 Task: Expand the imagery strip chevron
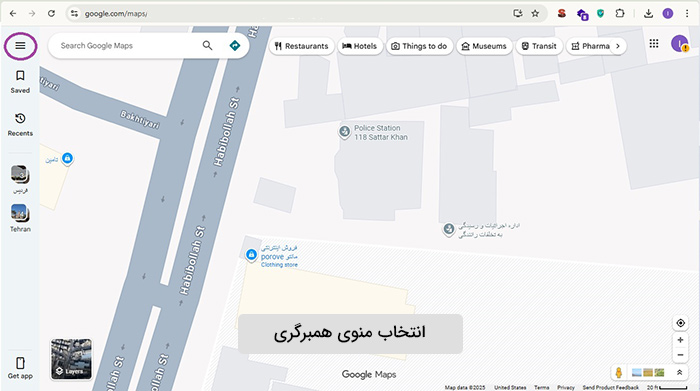[x=679, y=372]
